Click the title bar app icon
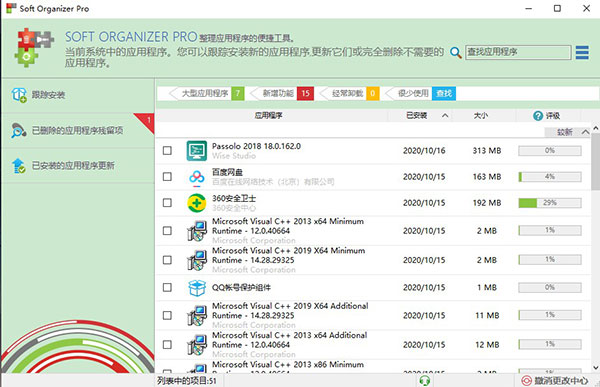Screen dimensions: 600x387 point(11,8)
